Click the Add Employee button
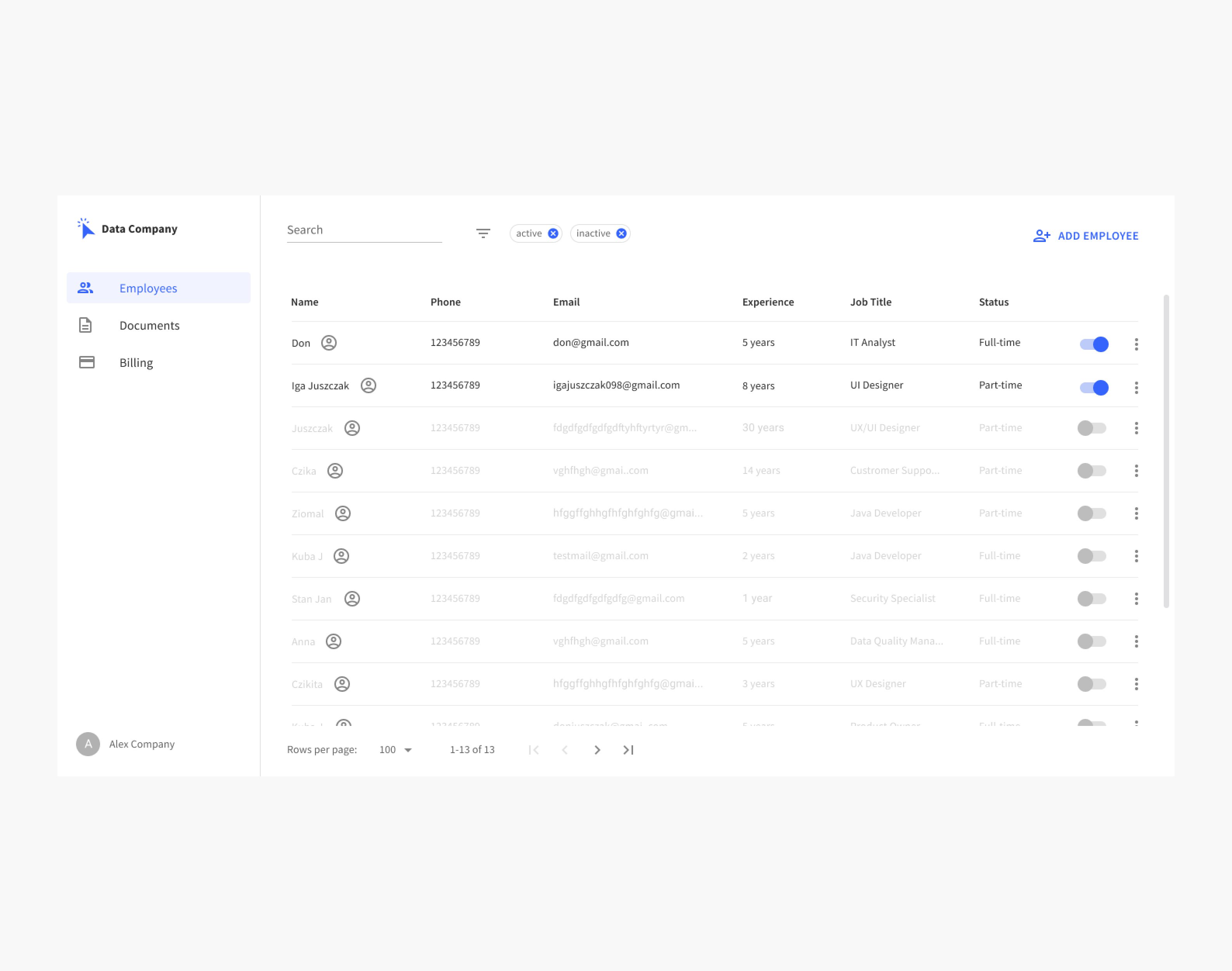This screenshot has height=971, width=1232. coord(1085,236)
